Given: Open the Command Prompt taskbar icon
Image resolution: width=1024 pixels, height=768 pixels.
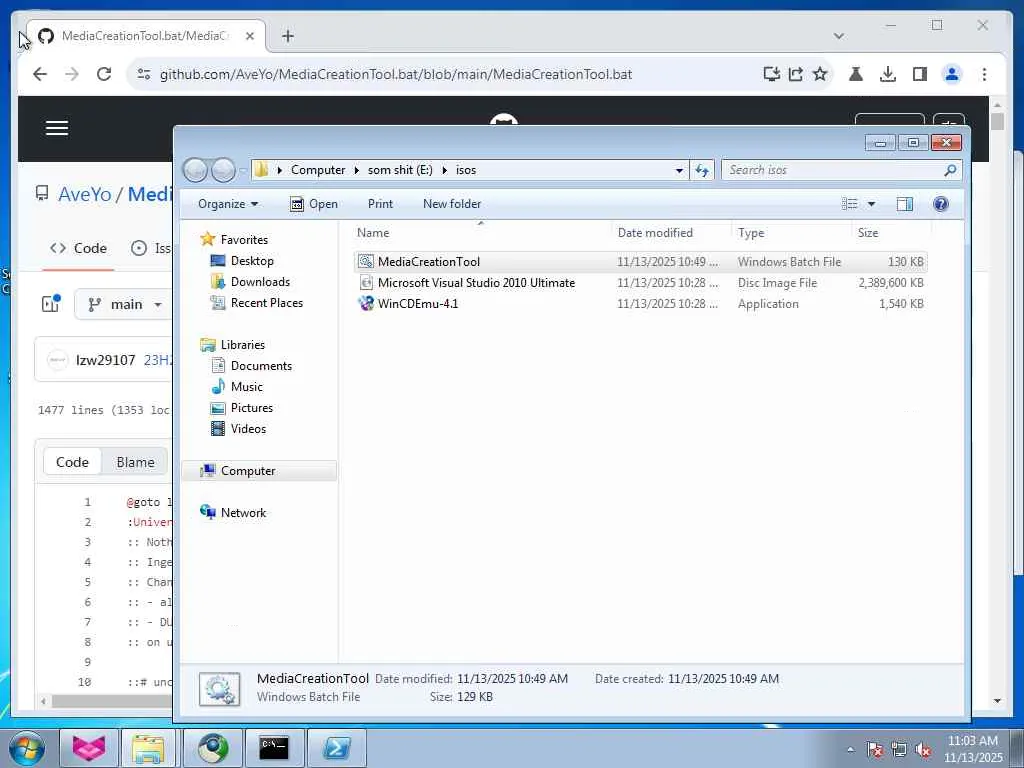Looking at the screenshot, I should point(274,748).
